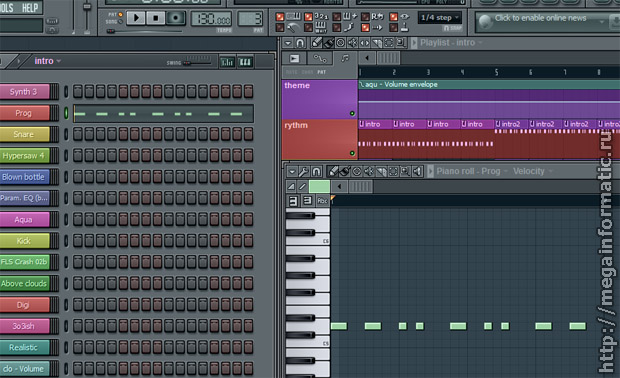
Task: Stop playback with the Stop button
Action: pos(155,18)
